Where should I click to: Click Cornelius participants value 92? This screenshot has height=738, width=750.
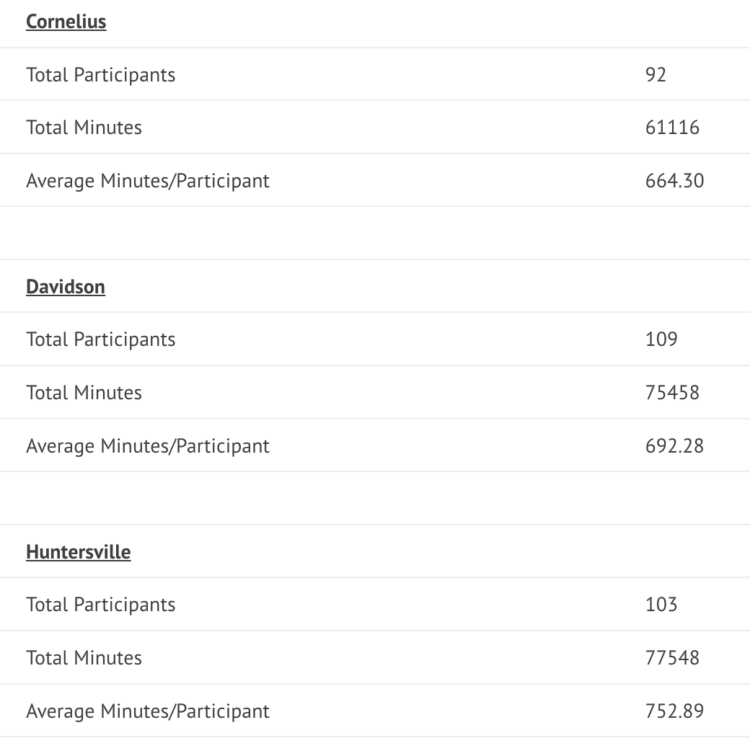pos(656,75)
